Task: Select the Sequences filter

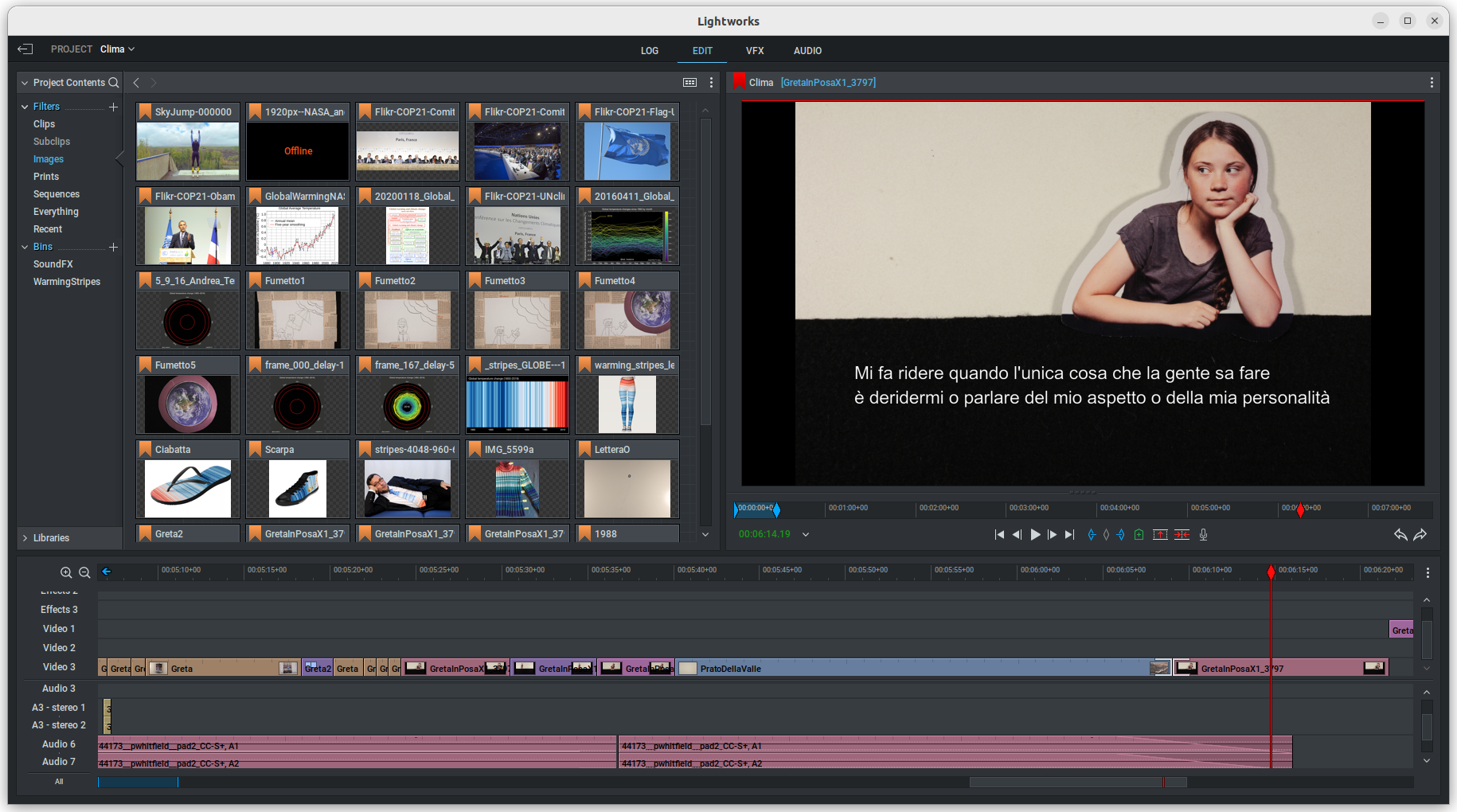Action: coord(57,194)
